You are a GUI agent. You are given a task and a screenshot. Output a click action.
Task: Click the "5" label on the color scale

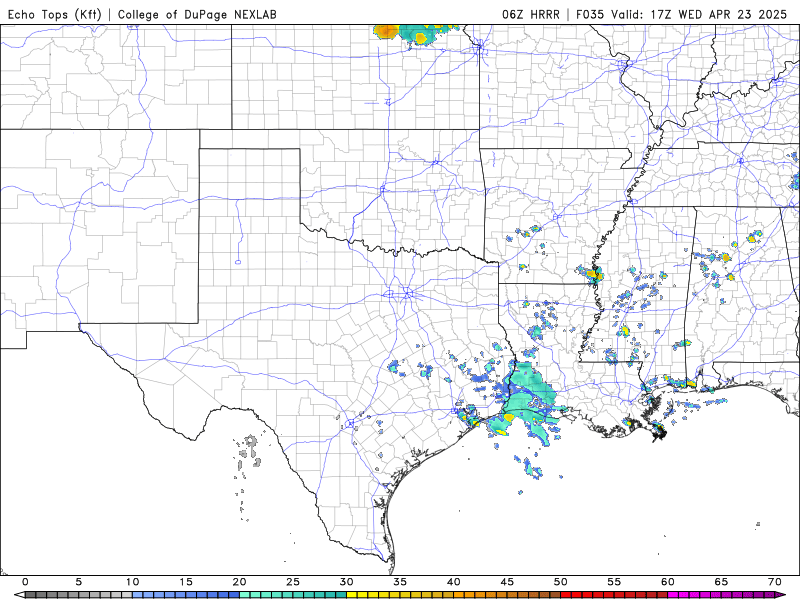click(x=79, y=582)
